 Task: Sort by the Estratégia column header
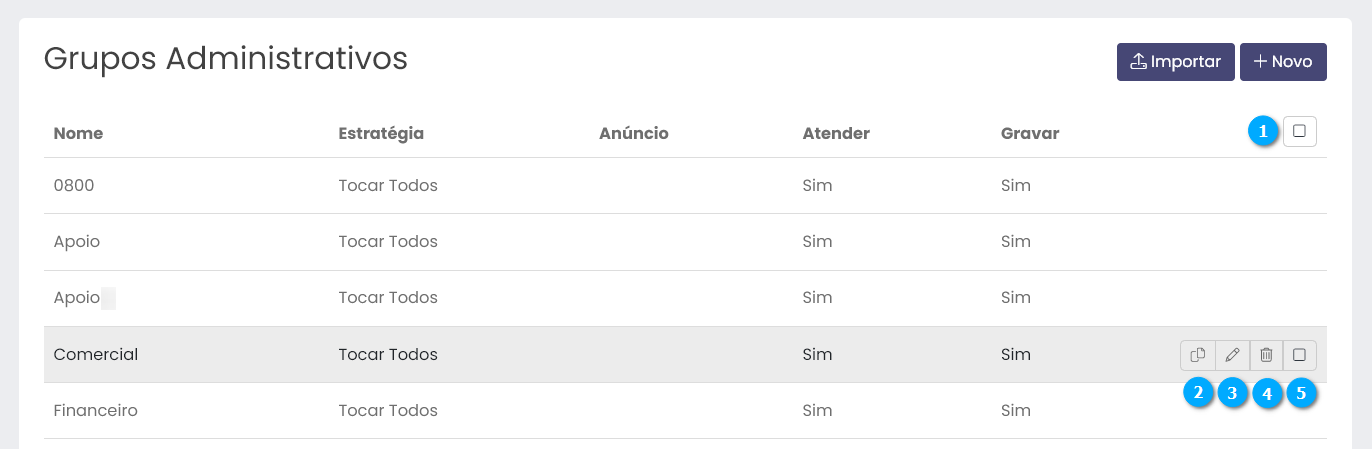click(x=381, y=133)
